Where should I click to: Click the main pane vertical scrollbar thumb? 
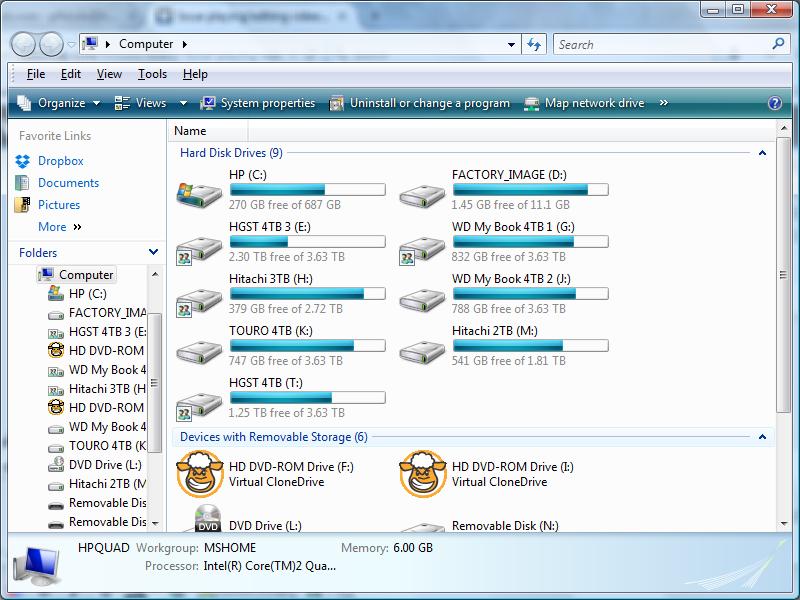(783, 275)
